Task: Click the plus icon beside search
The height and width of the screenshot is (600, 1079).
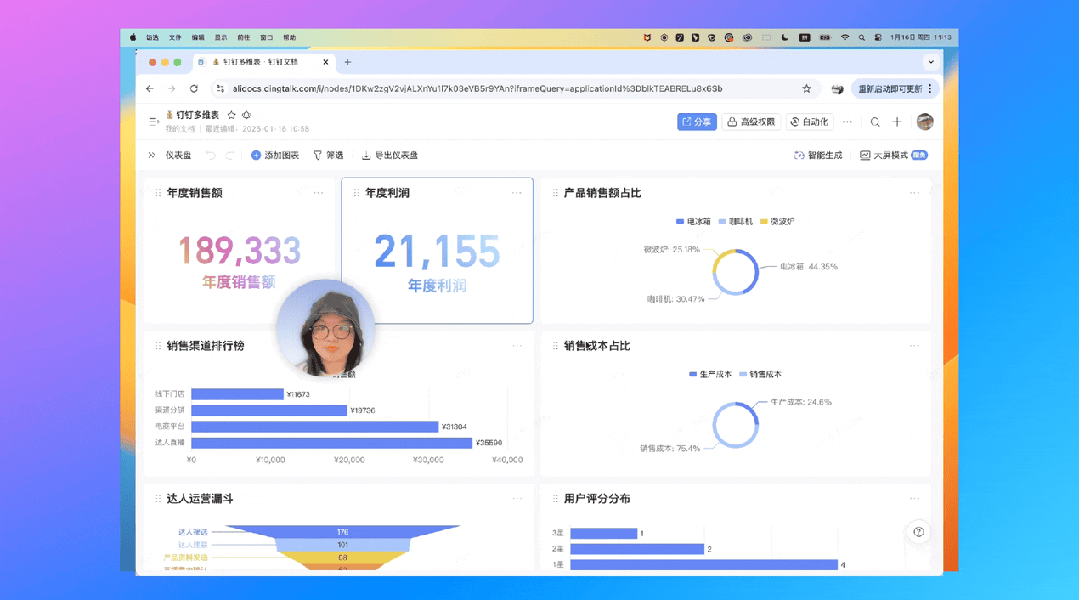Action: pyautogui.click(x=897, y=122)
